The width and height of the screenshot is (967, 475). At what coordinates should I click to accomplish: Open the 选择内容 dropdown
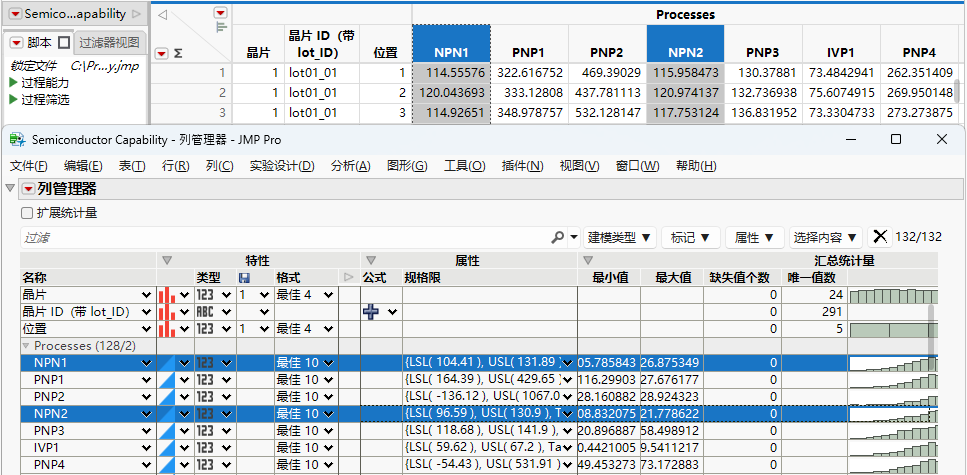(x=826, y=237)
